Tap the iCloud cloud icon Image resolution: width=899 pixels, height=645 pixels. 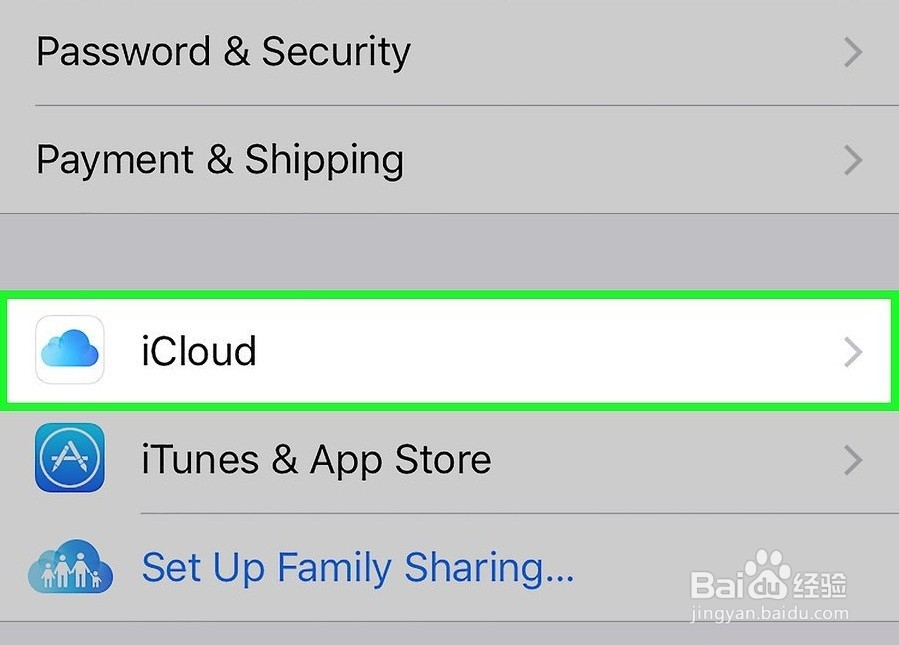pos(70,350)
